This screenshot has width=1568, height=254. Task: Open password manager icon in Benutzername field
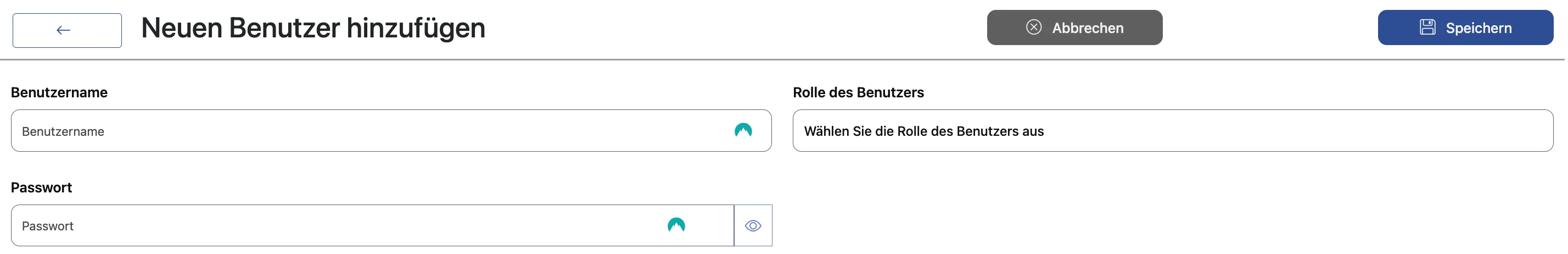[x=743, y=130]
